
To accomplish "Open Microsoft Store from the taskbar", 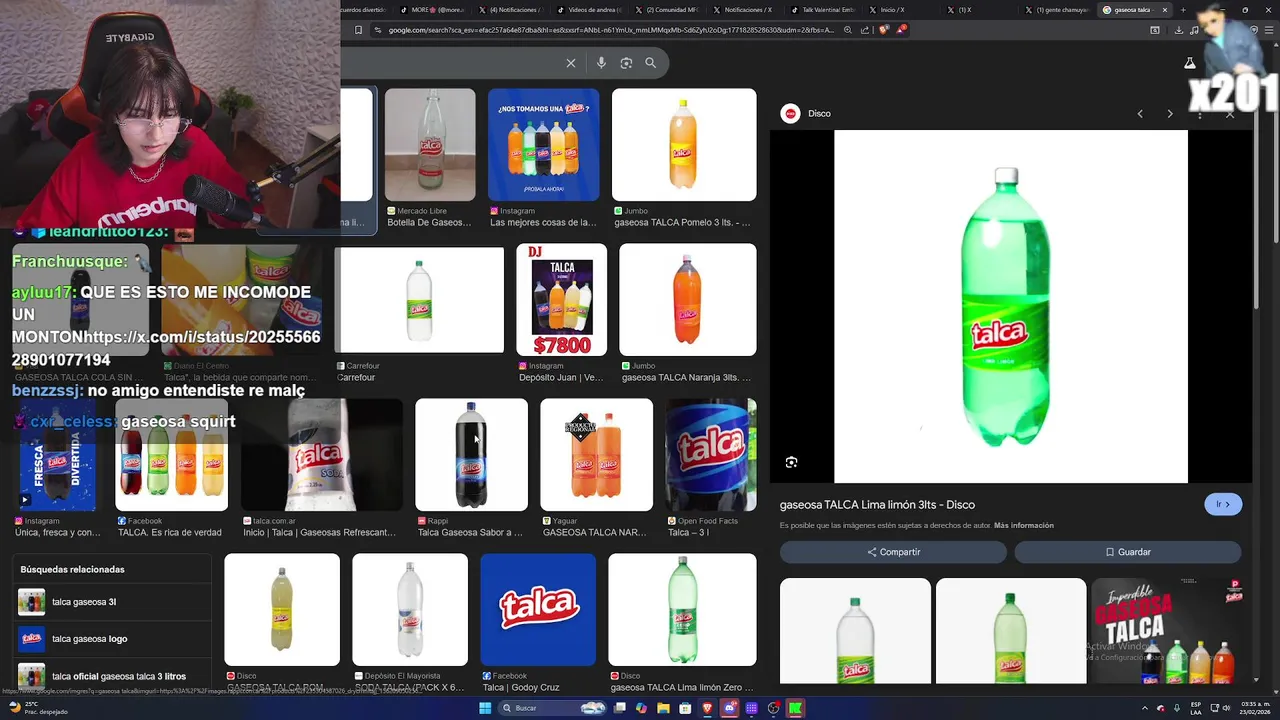I will pos(685,708).
